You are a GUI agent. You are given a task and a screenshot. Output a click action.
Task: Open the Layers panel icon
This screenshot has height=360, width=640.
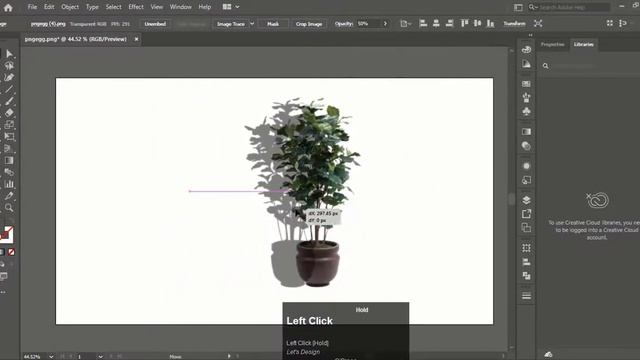[x=526, y=200]
